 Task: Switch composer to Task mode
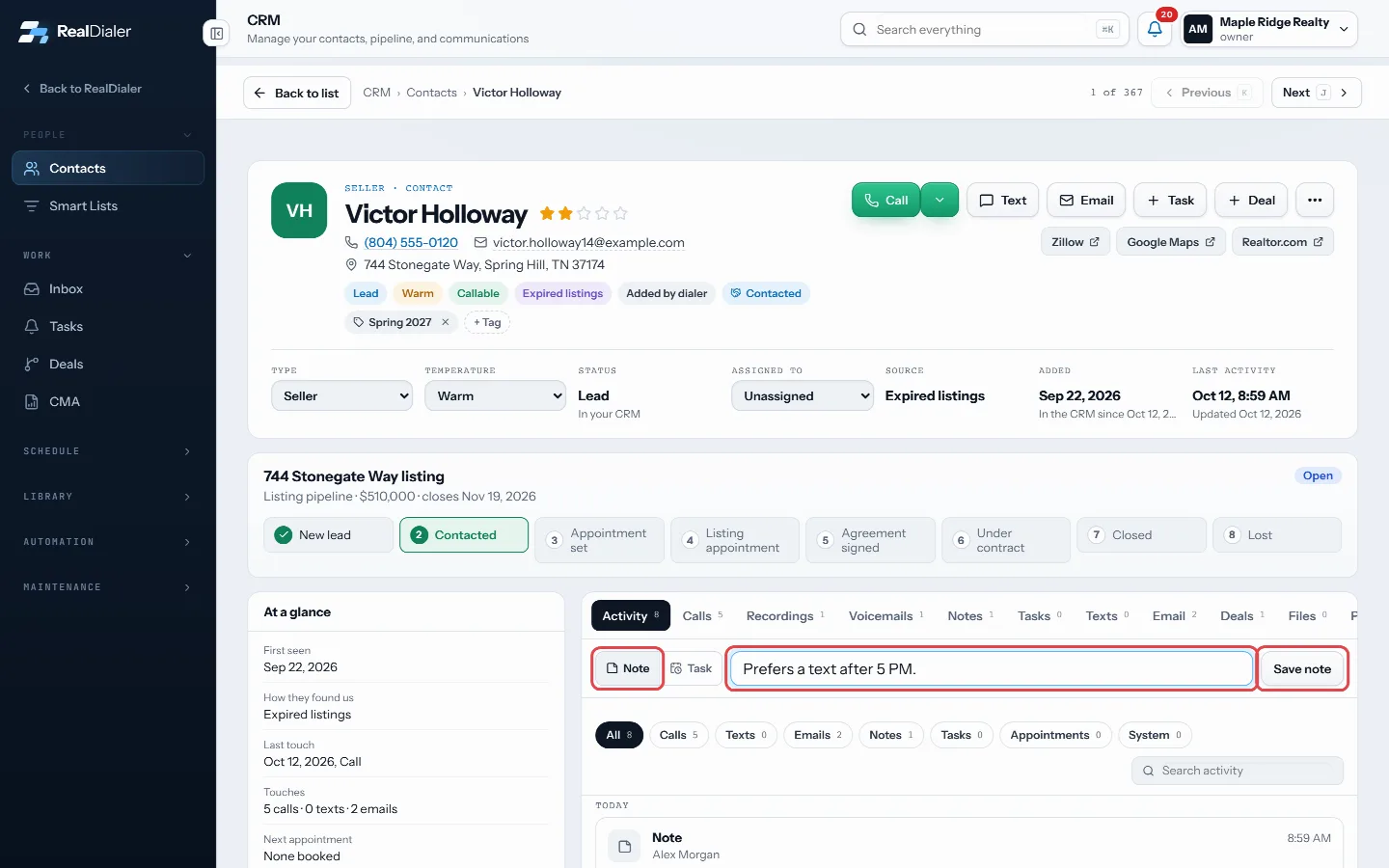pyautogui.click(x=692, y=668)
